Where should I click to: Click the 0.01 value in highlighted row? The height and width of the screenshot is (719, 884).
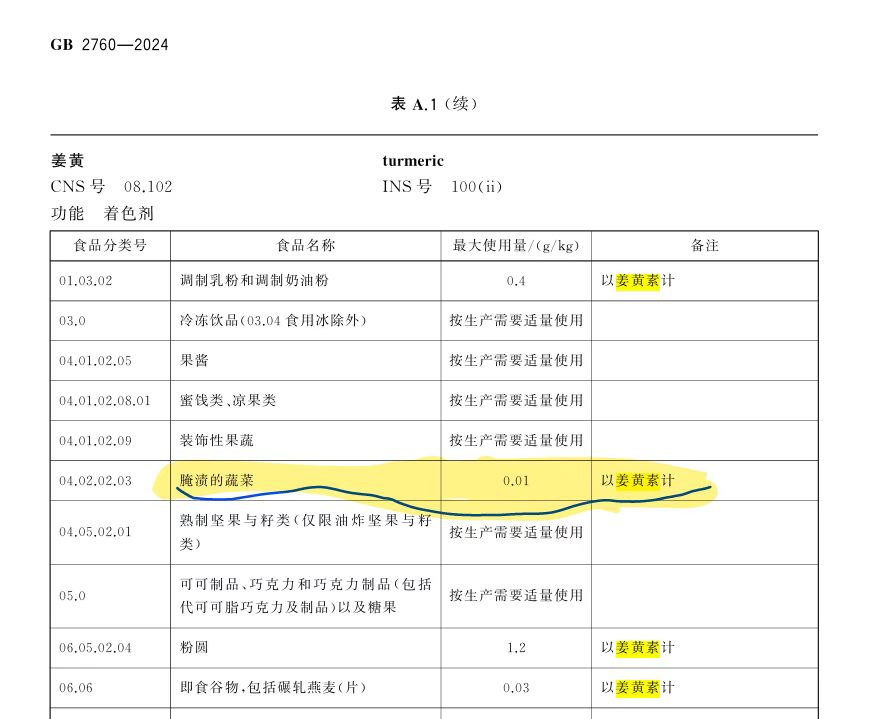pos(515,481)
